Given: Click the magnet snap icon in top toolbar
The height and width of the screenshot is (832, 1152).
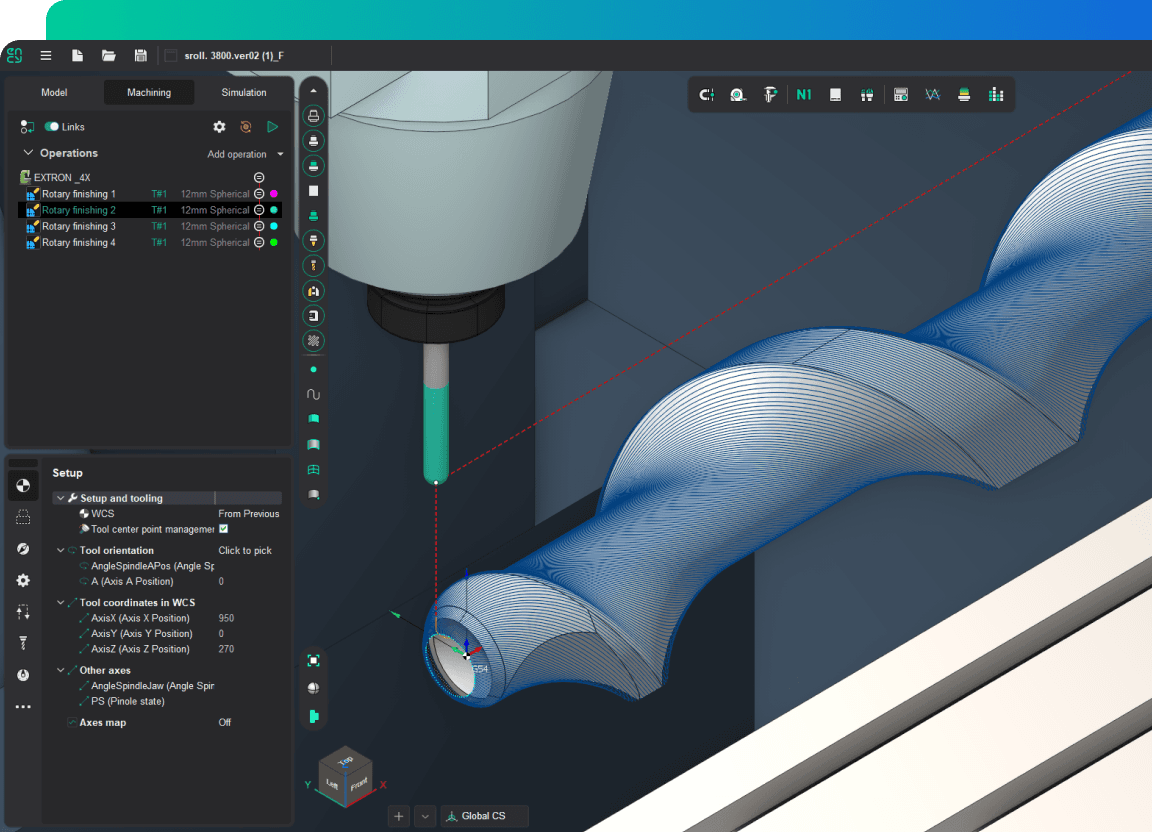Looking at the screenshot, I should click(x=707, y=94).
